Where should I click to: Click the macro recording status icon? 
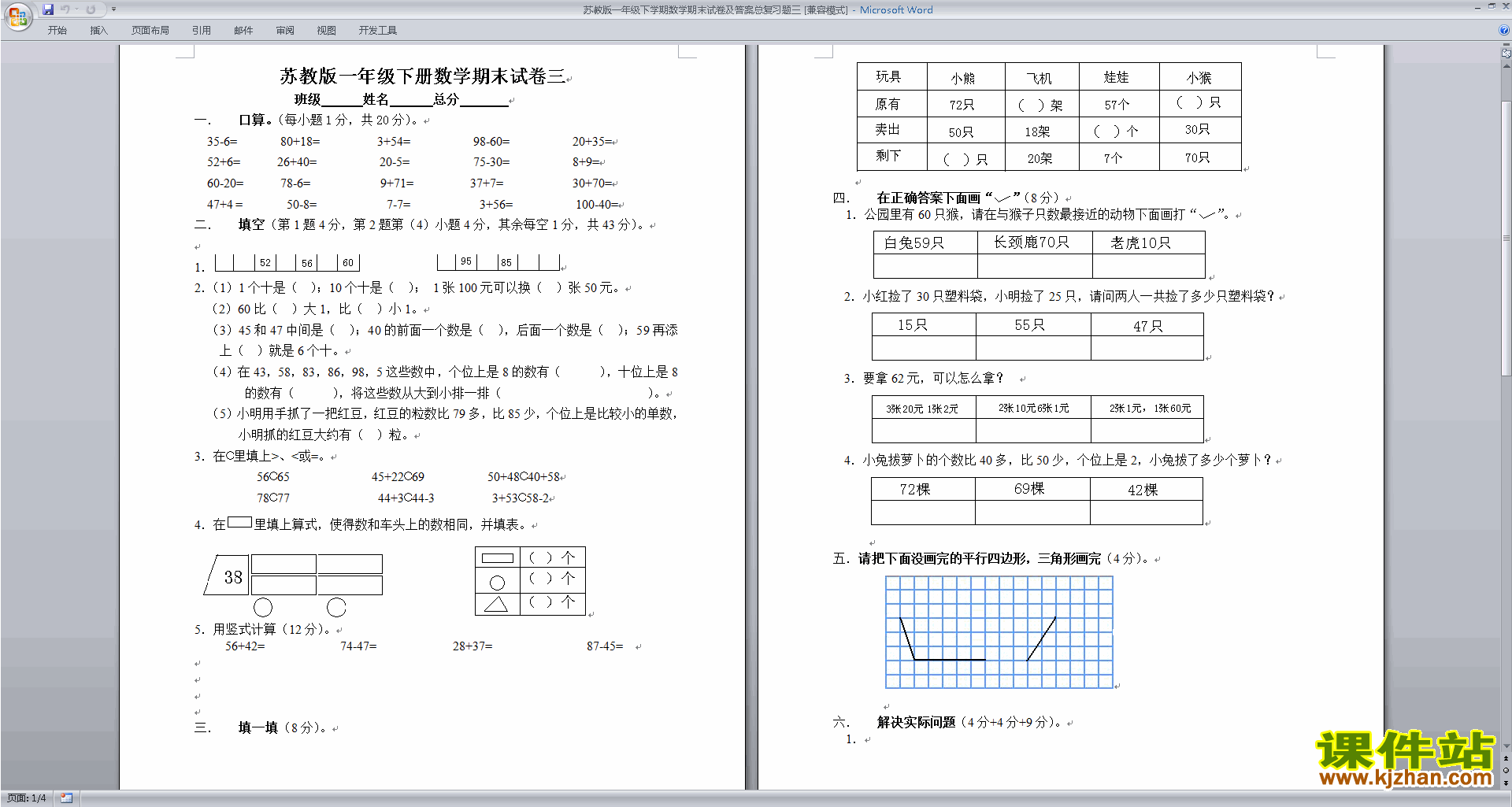pyautogui.click(x=66, y=798)
